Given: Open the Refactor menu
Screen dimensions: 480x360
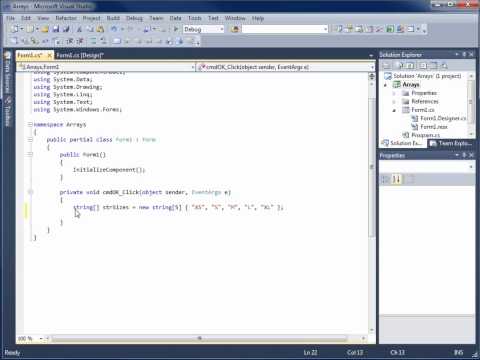Looking at the screenshot, I should click(x=66, y=18).
